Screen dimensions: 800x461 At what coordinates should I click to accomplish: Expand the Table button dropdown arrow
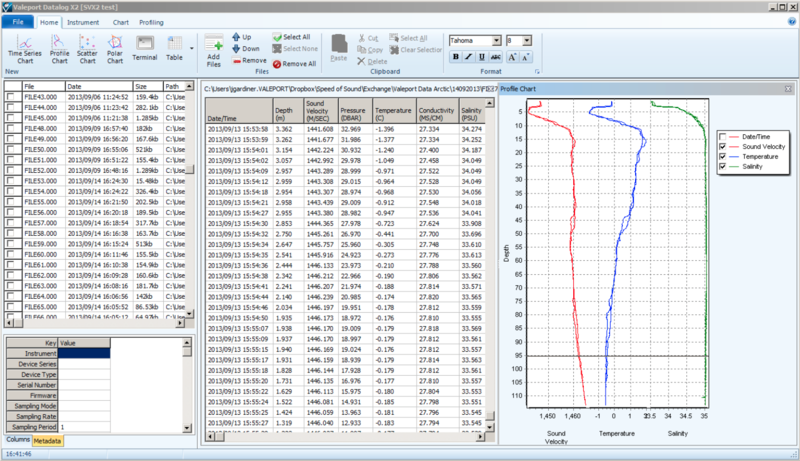(191, 46)
